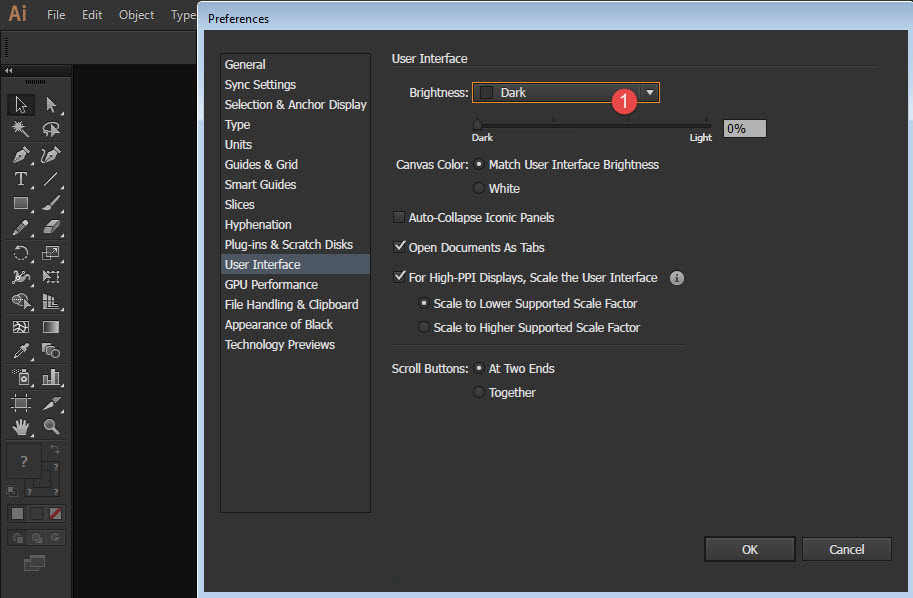Open the Object menu
913x598 pixels.
pos(136,15)
